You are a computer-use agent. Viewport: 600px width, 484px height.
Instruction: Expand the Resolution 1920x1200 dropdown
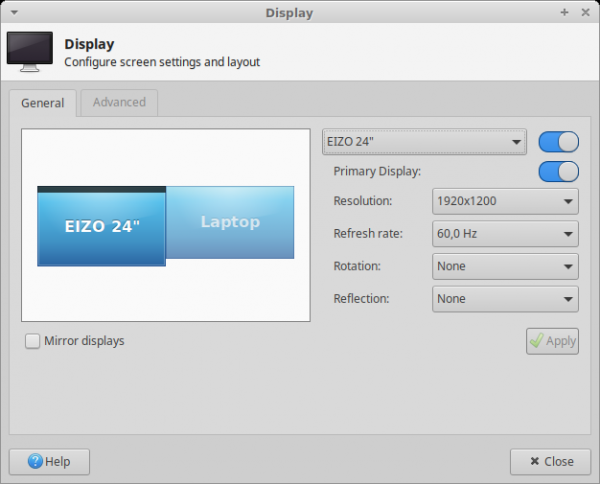(x=505, y=202)
